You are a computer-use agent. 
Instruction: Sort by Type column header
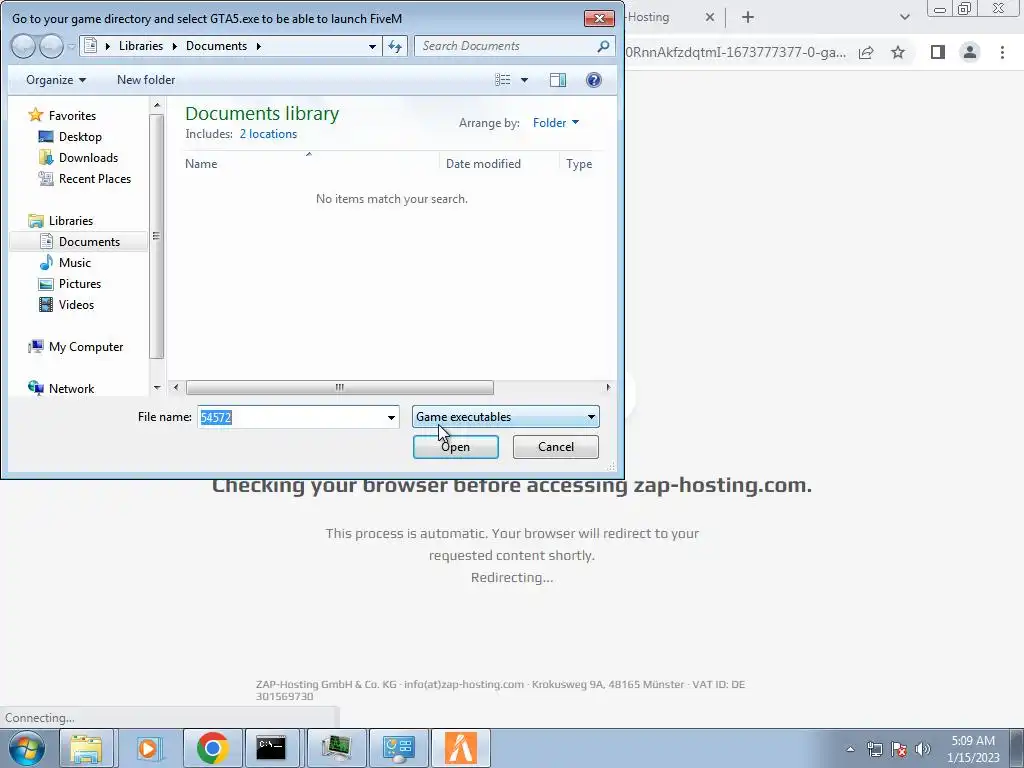click(579, 164)
